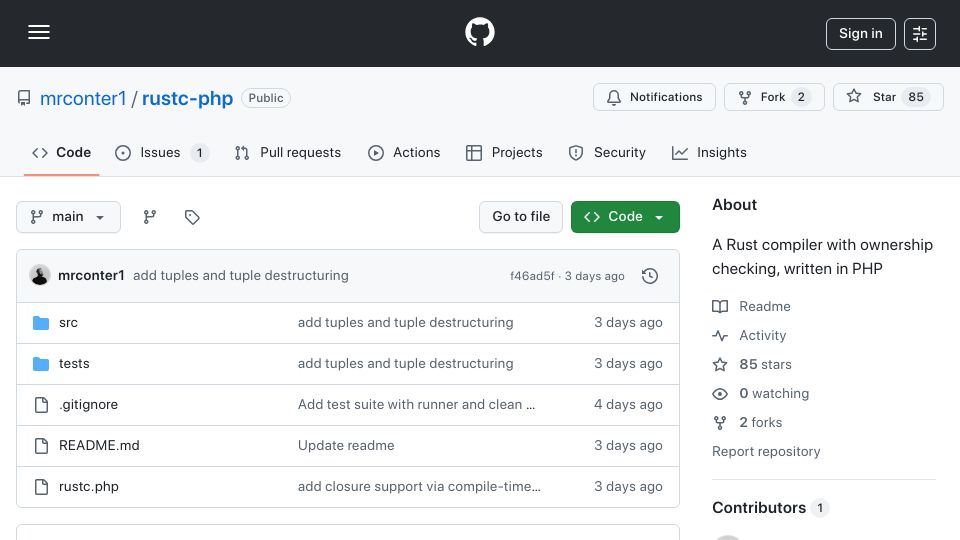
Task: Open the .gitignore file
Action: [x=88, y=405]
